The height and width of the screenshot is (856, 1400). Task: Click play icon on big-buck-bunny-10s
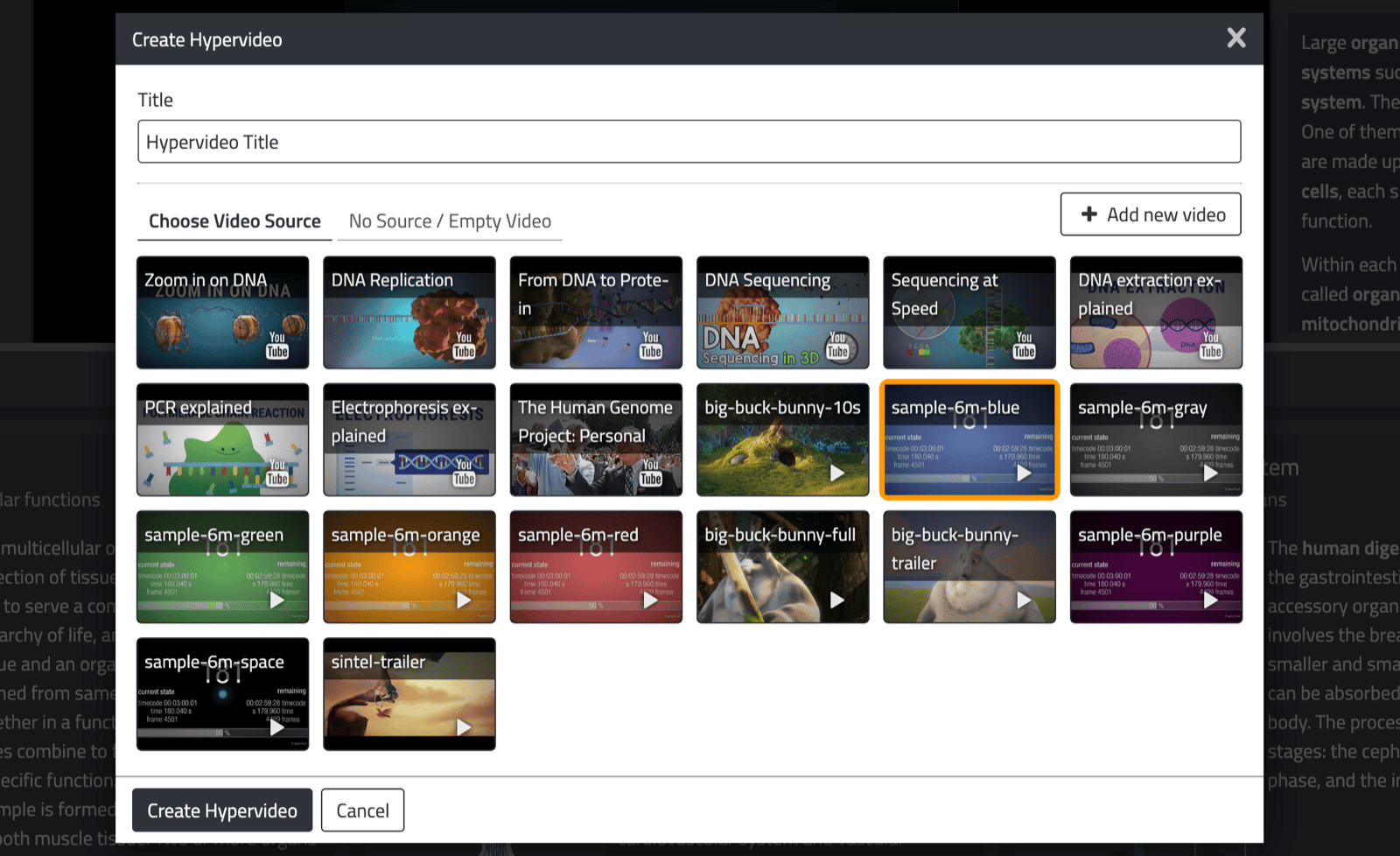pos(836,473)
